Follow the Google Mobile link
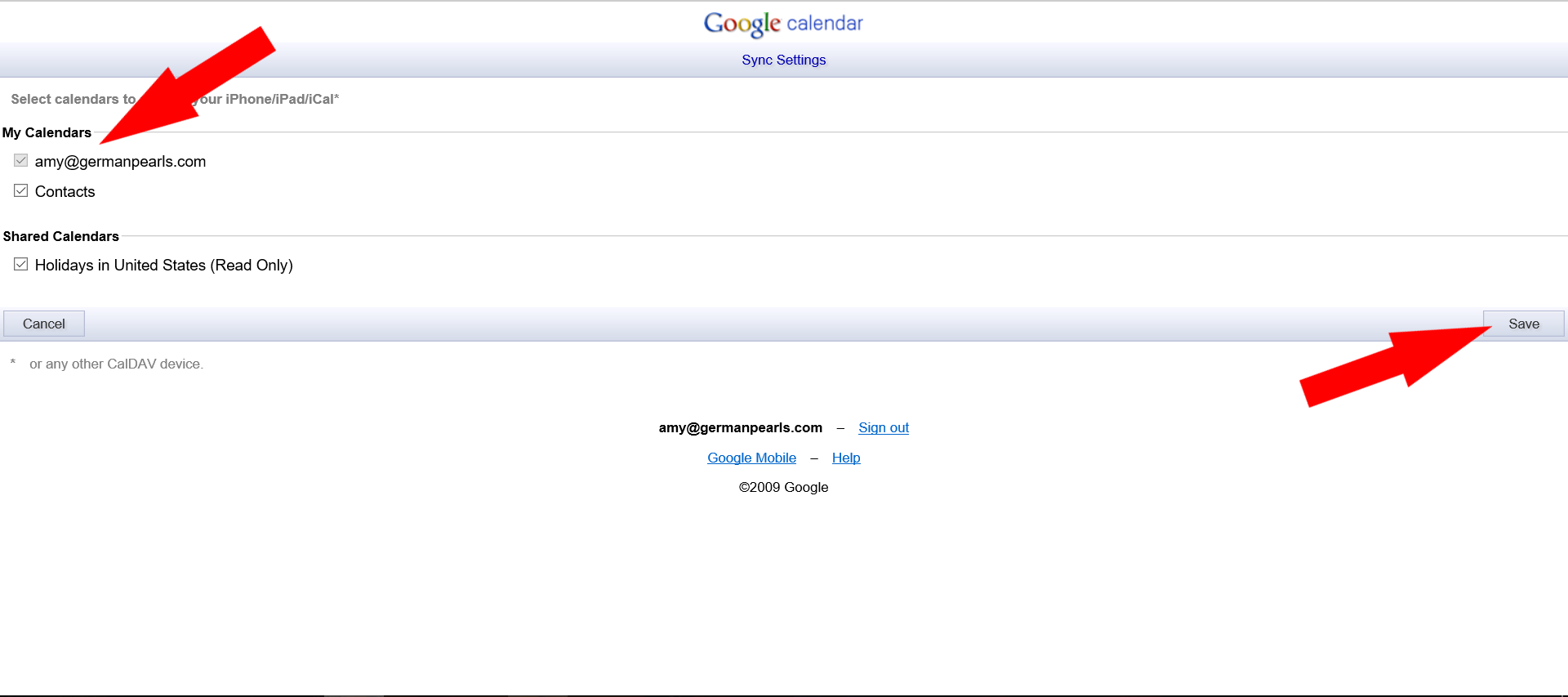 (751, 458)
